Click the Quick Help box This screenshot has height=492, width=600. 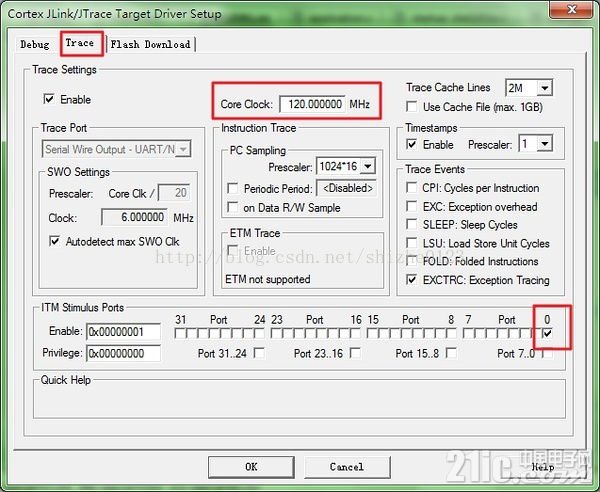[x=299, y=399]
